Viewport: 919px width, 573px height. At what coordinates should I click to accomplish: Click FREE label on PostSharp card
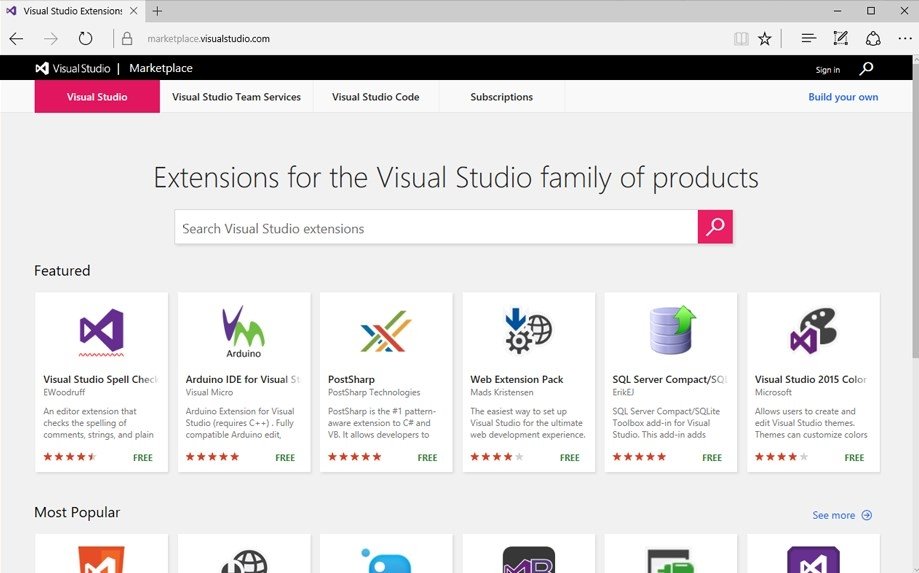pyautogui.click(x=427, y=458)
